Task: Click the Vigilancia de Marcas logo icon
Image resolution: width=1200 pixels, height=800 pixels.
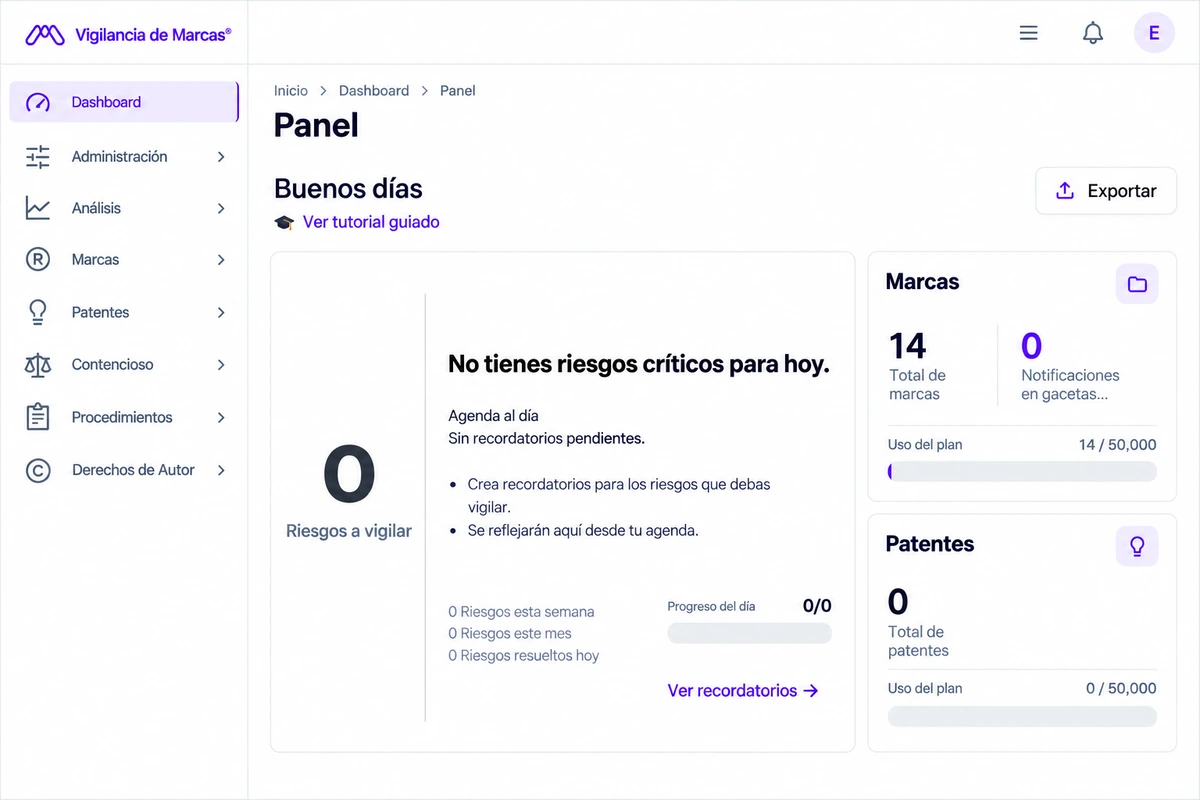Action: click(45, 35)
